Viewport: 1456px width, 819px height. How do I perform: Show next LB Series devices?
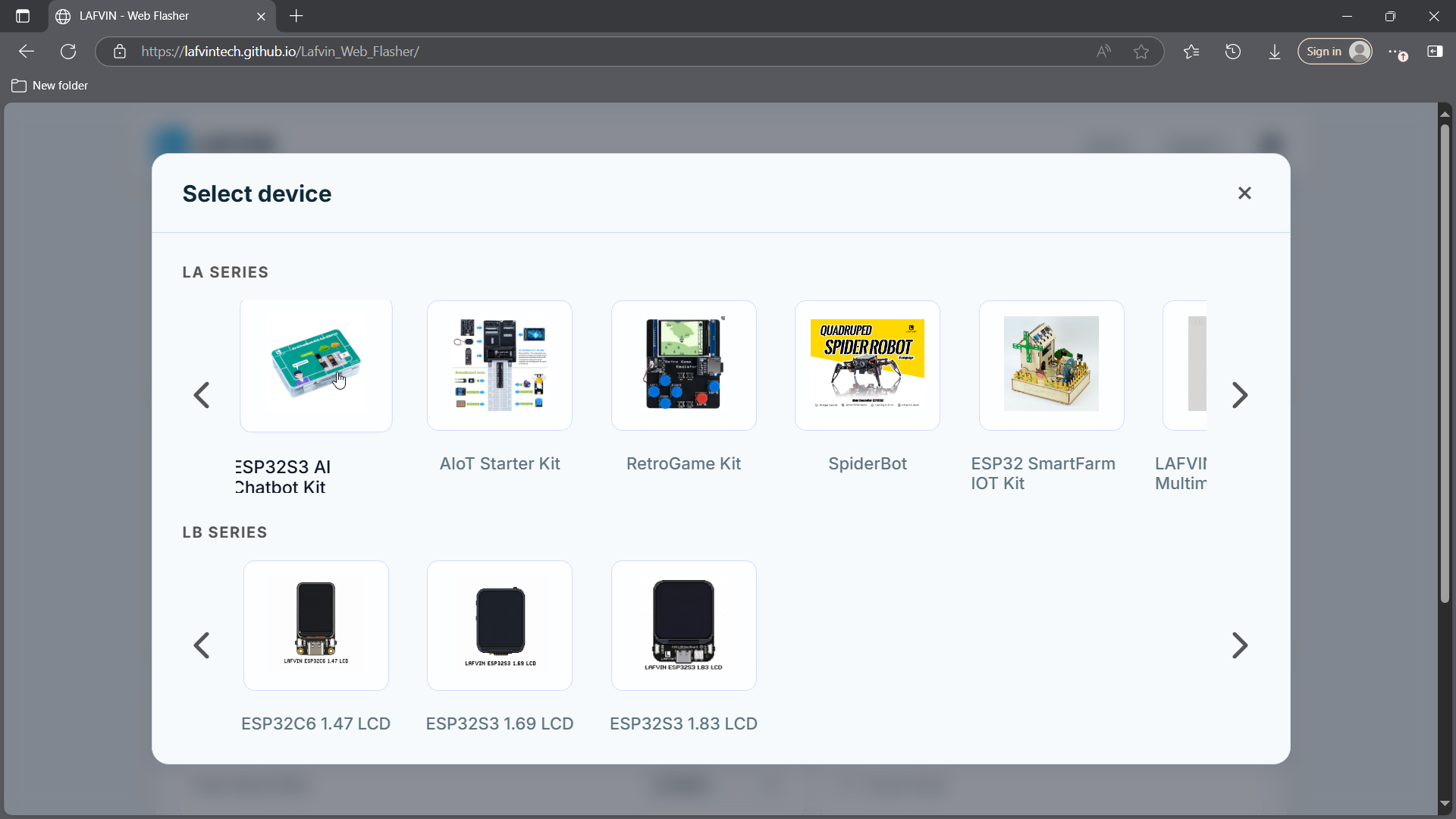click(1240, 645)
